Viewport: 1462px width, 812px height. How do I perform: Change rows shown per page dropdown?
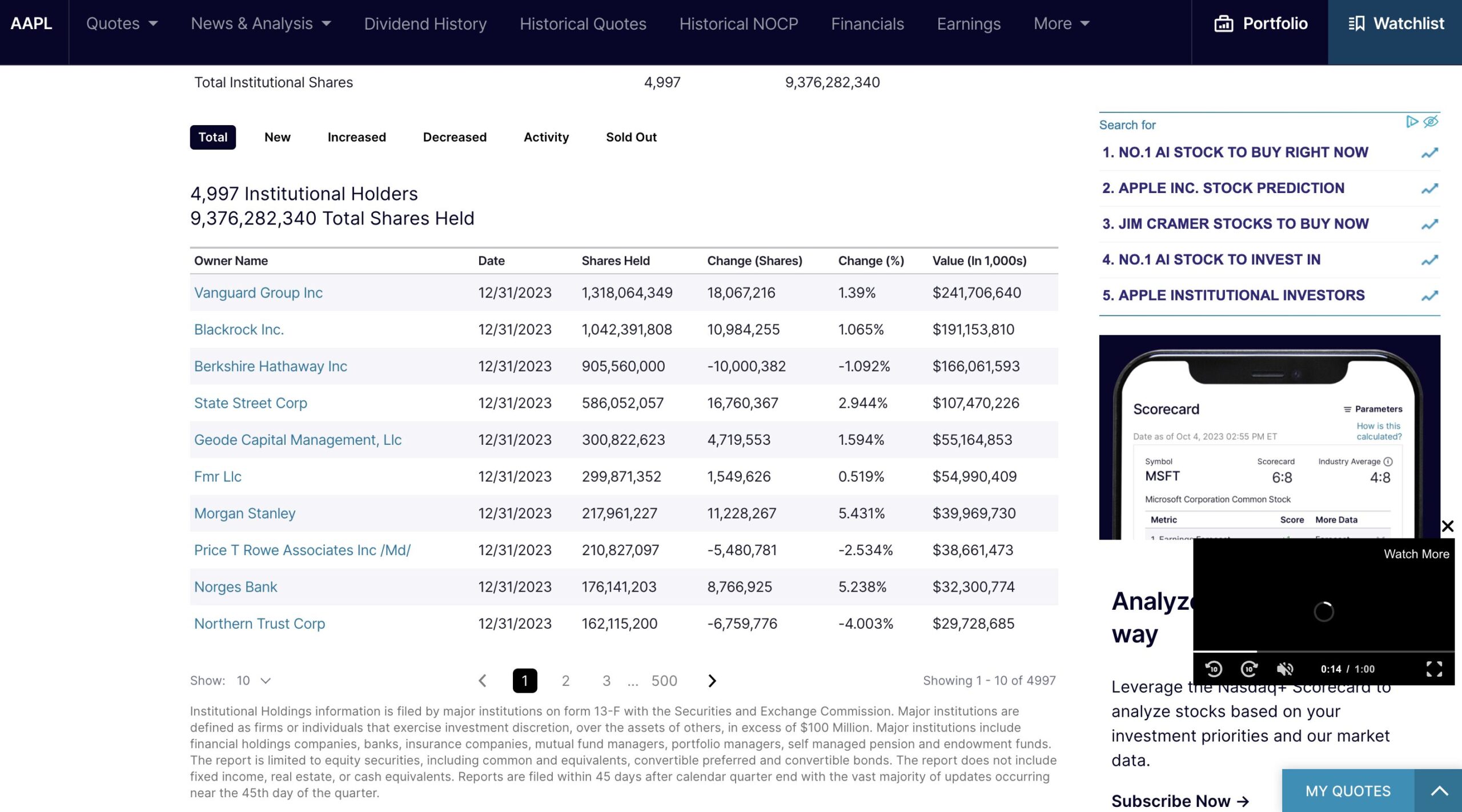click(254, 681)
